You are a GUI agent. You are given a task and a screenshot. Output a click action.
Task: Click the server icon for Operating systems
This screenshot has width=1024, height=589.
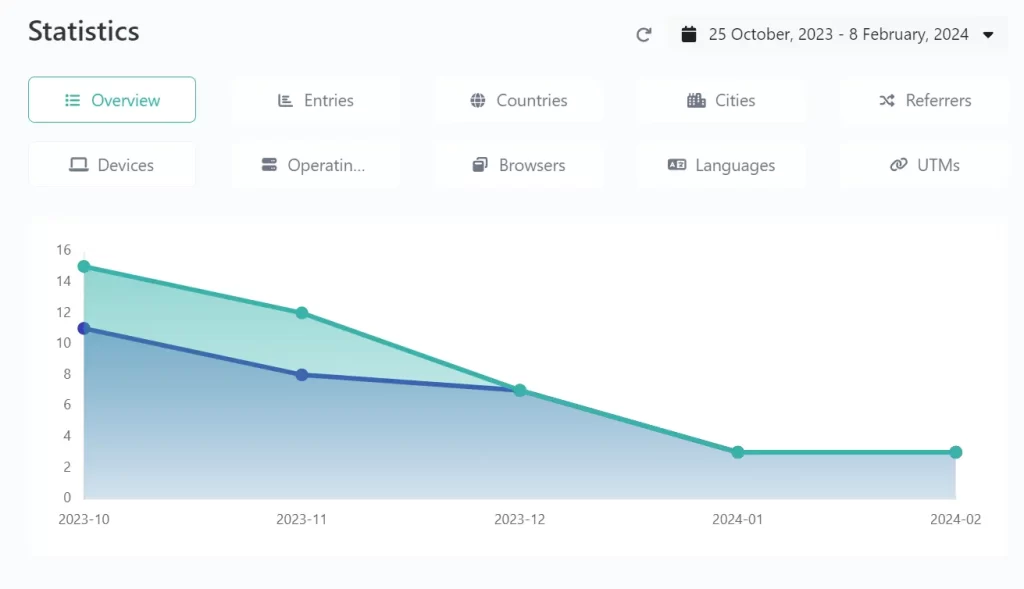(269, 165)
